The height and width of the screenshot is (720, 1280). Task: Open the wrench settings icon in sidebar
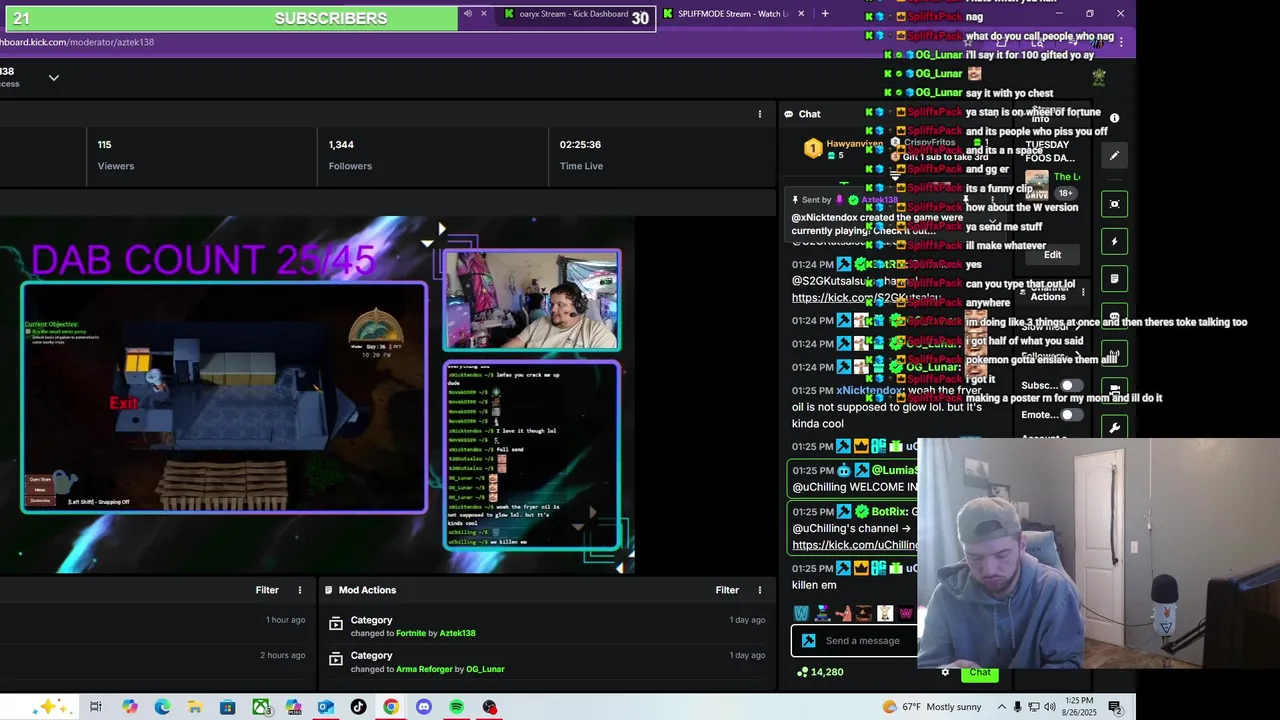click(x=1114, y=428)
